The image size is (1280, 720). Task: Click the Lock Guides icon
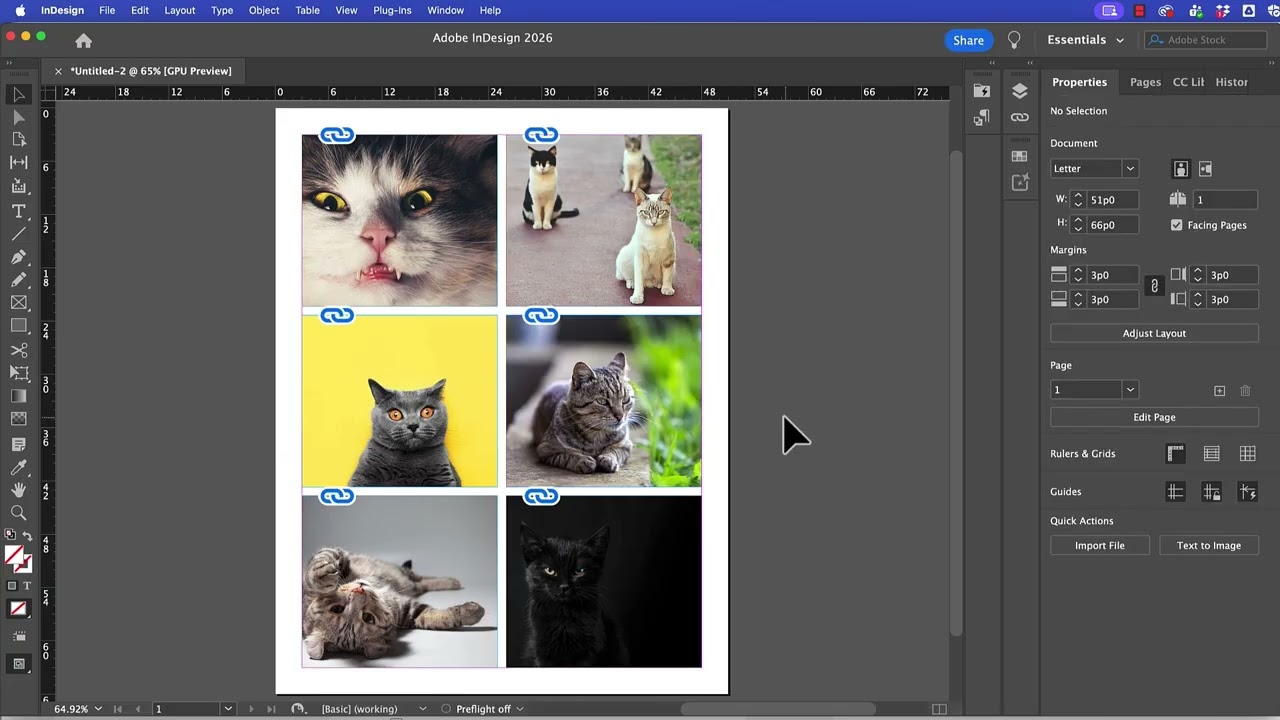click(x=1211, y=492)
